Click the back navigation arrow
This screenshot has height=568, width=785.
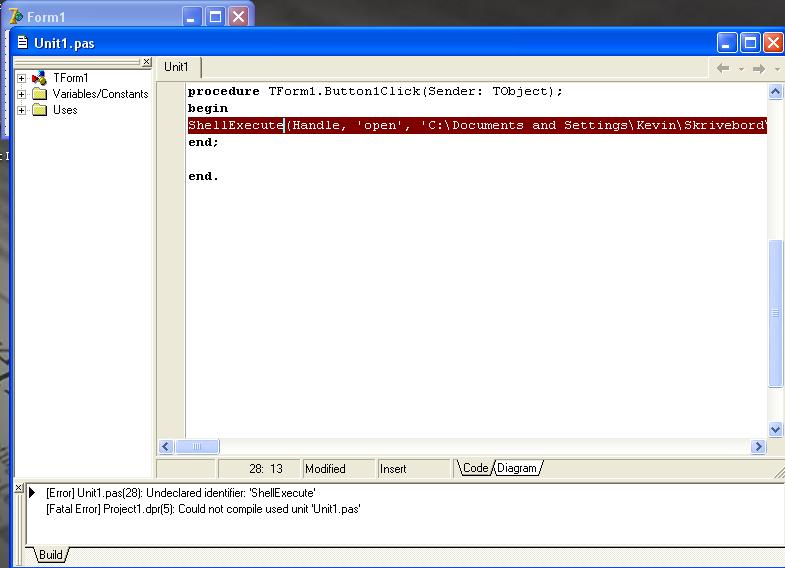(x=723, y=68)
